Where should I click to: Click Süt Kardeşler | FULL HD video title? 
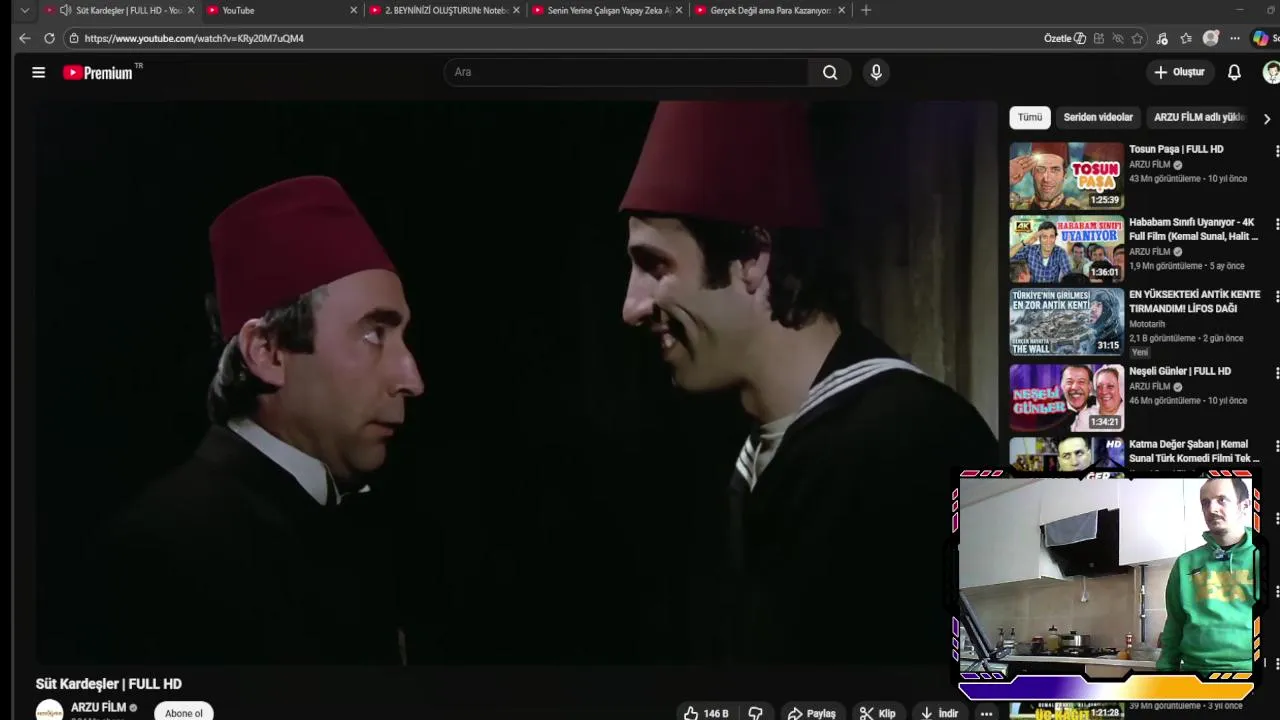coord(109,684)
